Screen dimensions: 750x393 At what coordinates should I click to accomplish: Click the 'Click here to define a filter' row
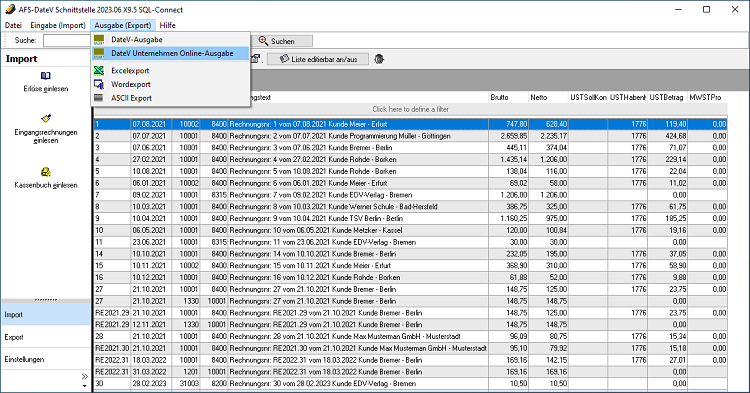[410, 109]
